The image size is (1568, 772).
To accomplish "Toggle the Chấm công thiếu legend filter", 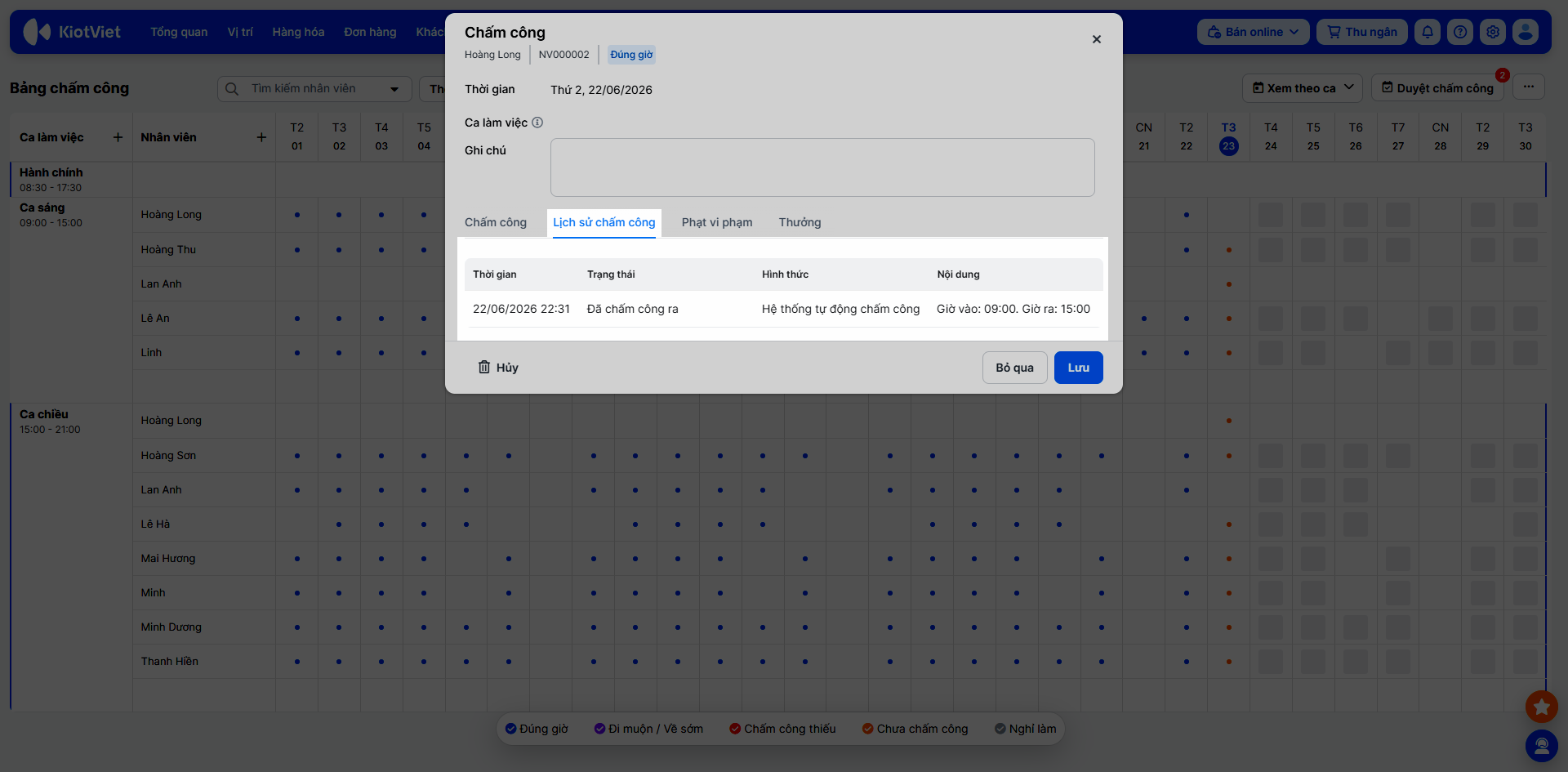I will (x=782, y=729).
